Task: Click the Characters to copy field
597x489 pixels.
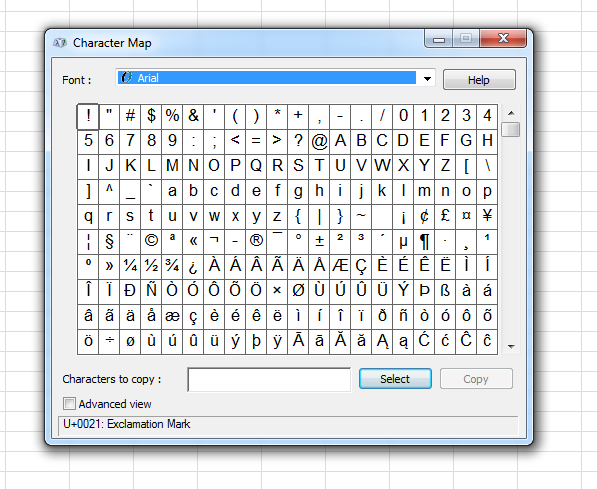Action: pos(269,379)
